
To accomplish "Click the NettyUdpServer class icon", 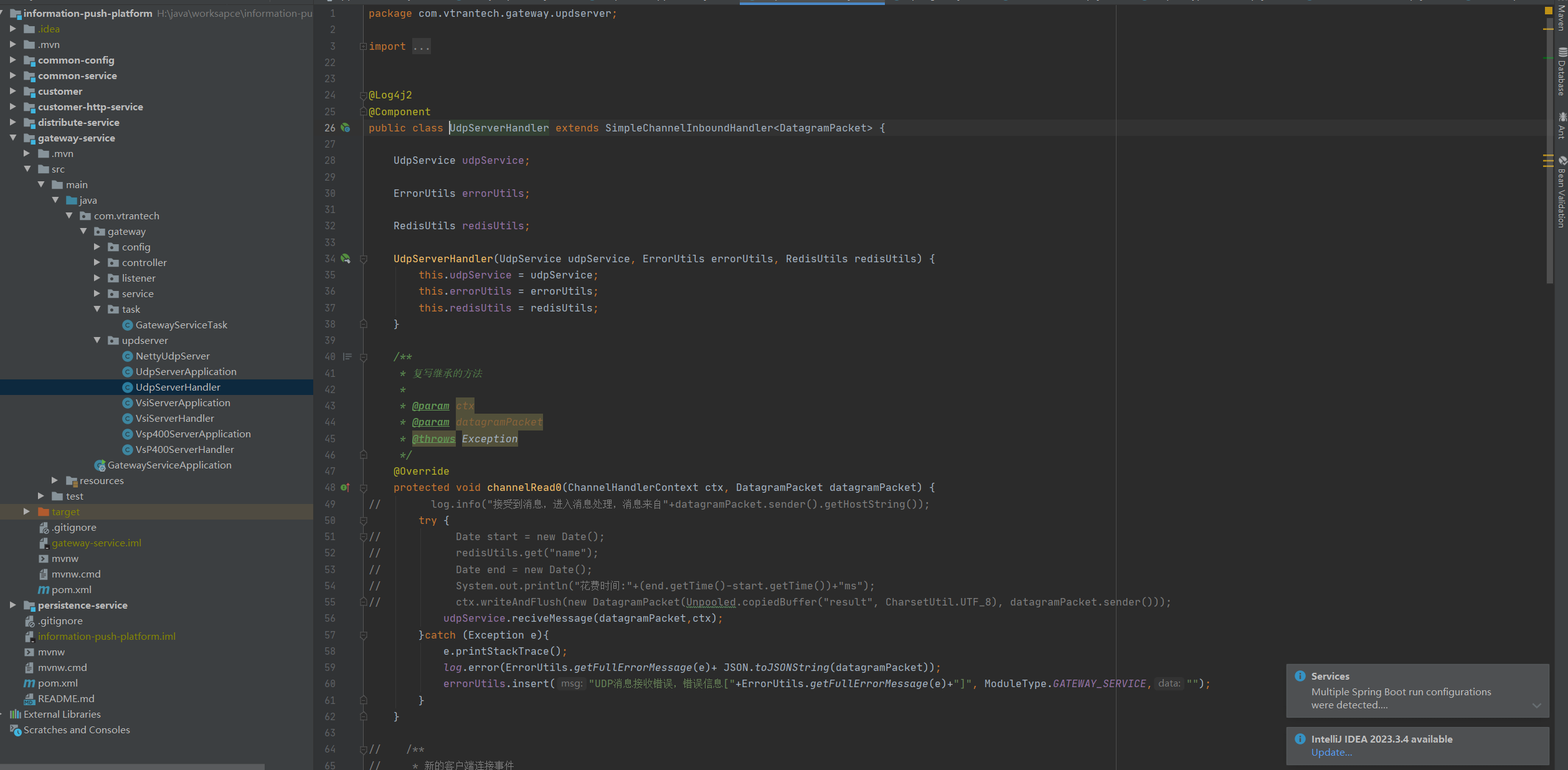I will 128,356.
